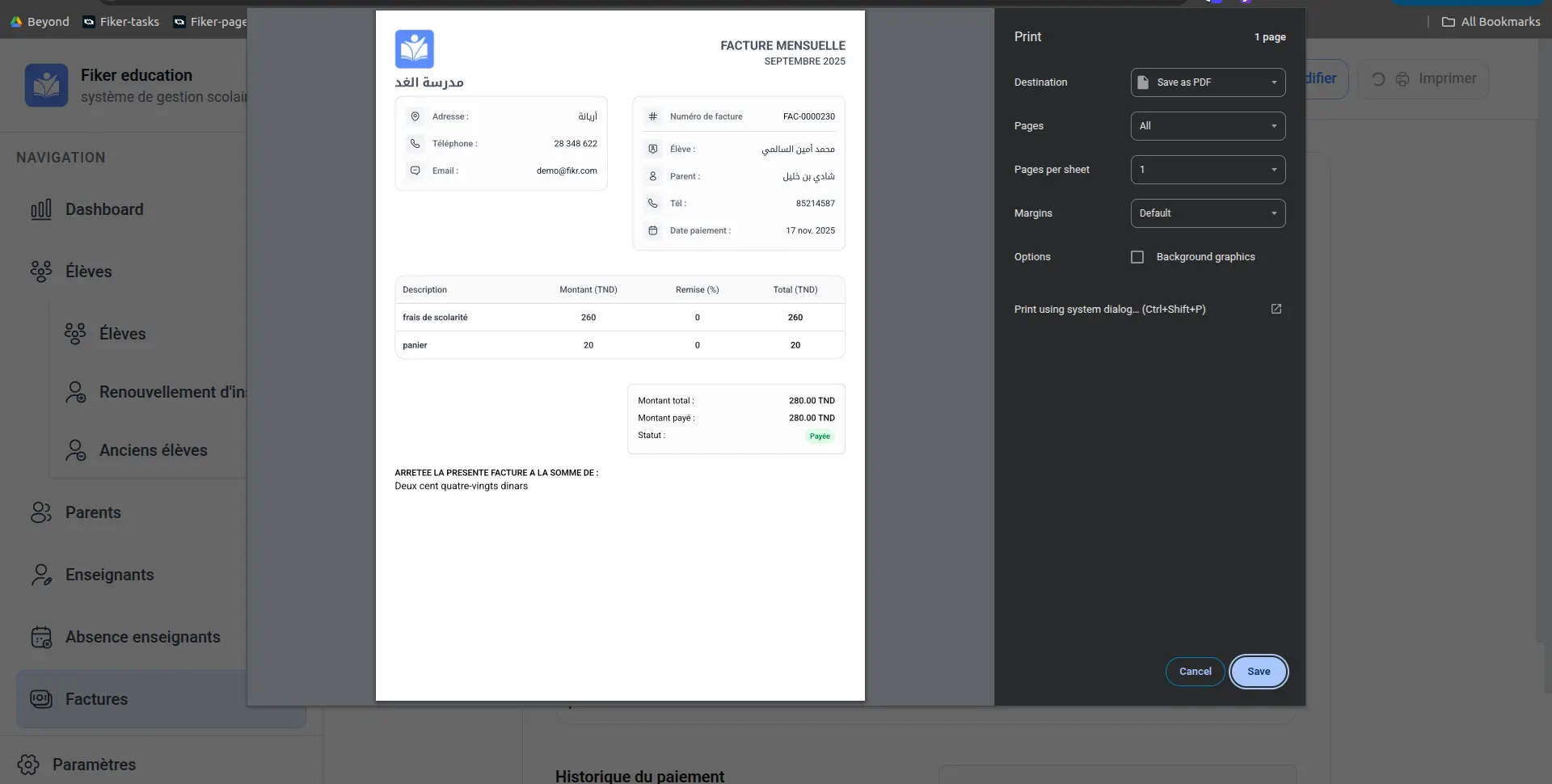Click the Paramètres gear icon

tap(28, 765)
